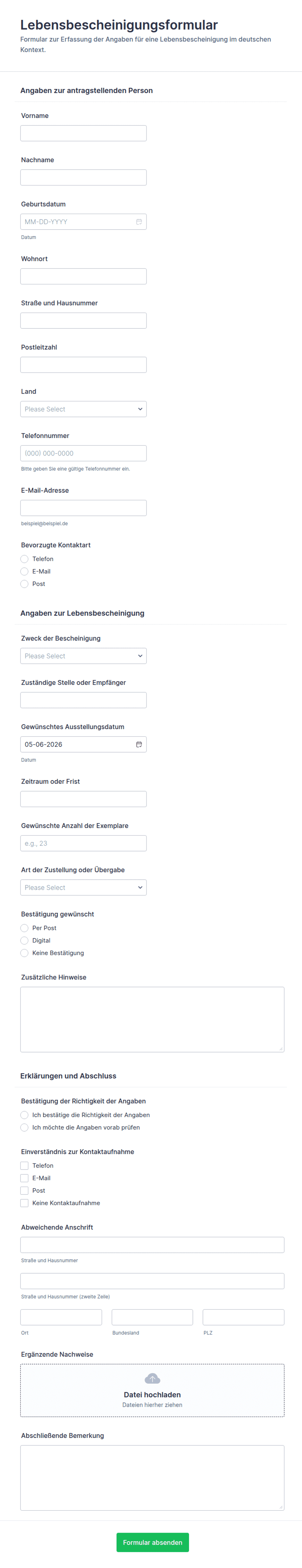Viewport: 302px width, 1568px height.
Task: Click the Gewünschte Anzahl der Exemplare field
Action: (x=83, y=843)
